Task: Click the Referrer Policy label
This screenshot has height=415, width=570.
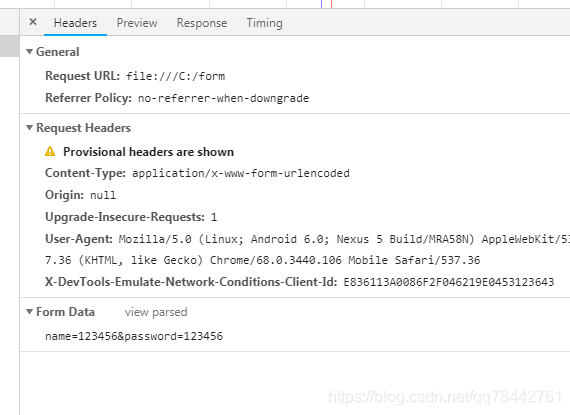Action: coord(88,98)
